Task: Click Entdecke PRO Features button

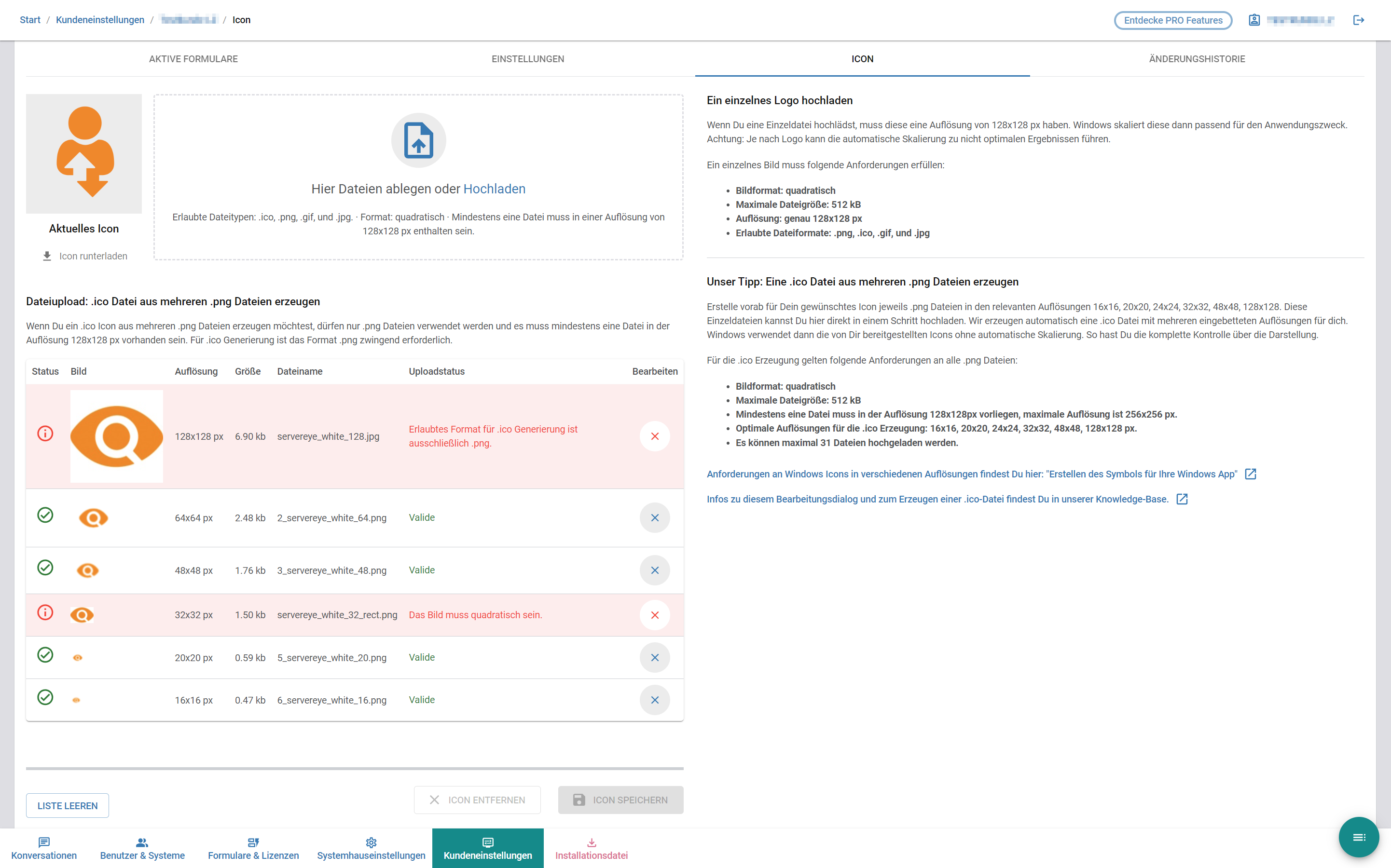Action: [x=1173, y=20]
